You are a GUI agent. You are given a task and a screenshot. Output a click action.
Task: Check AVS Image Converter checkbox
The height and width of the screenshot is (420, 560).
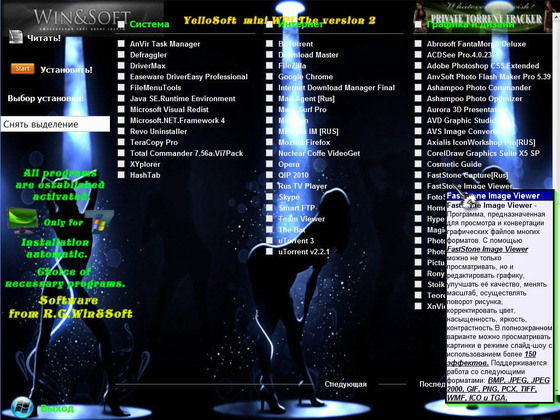tap(418, 131)
